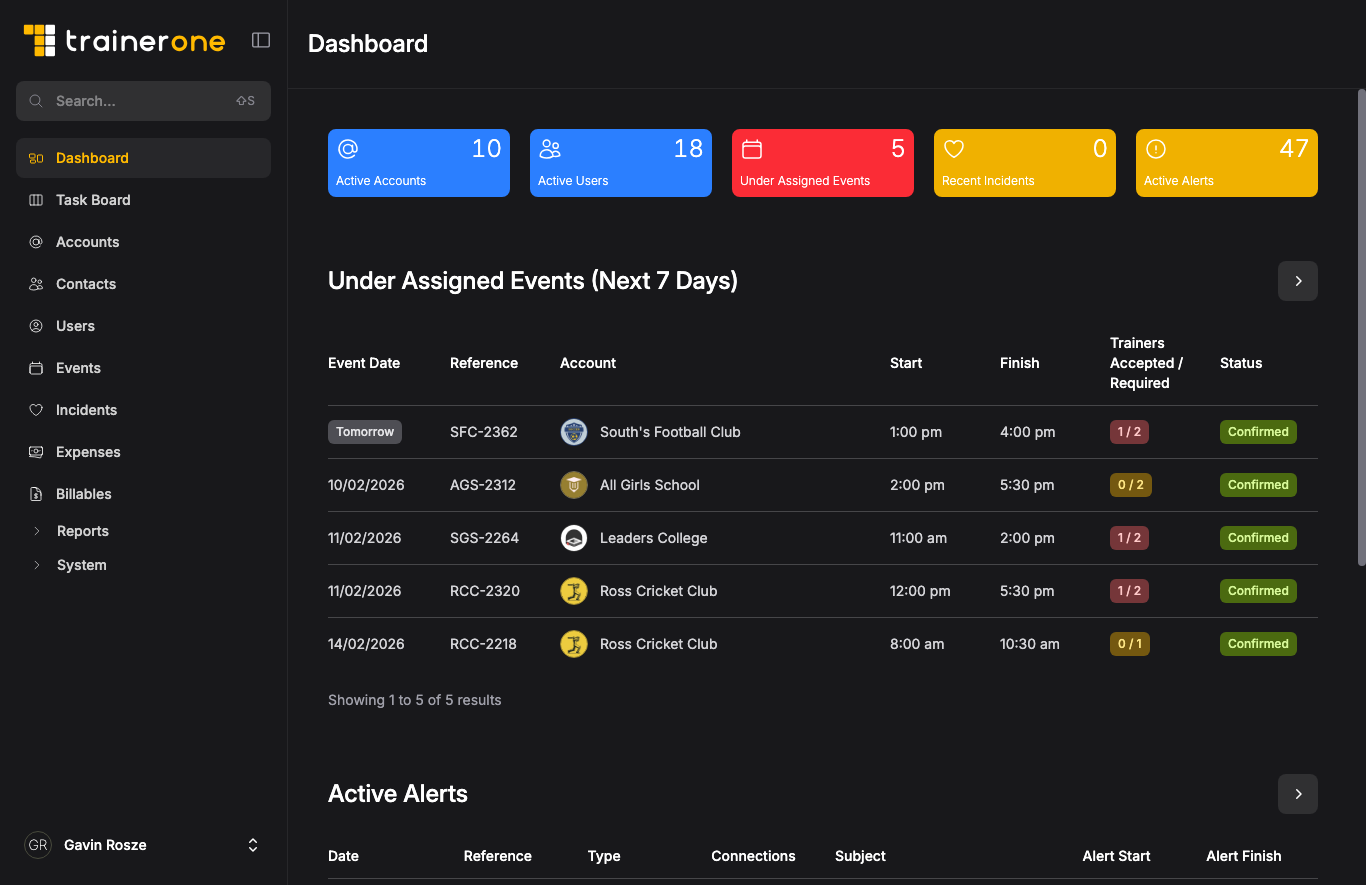Open Contacts from the sidebar

point(35,284)
